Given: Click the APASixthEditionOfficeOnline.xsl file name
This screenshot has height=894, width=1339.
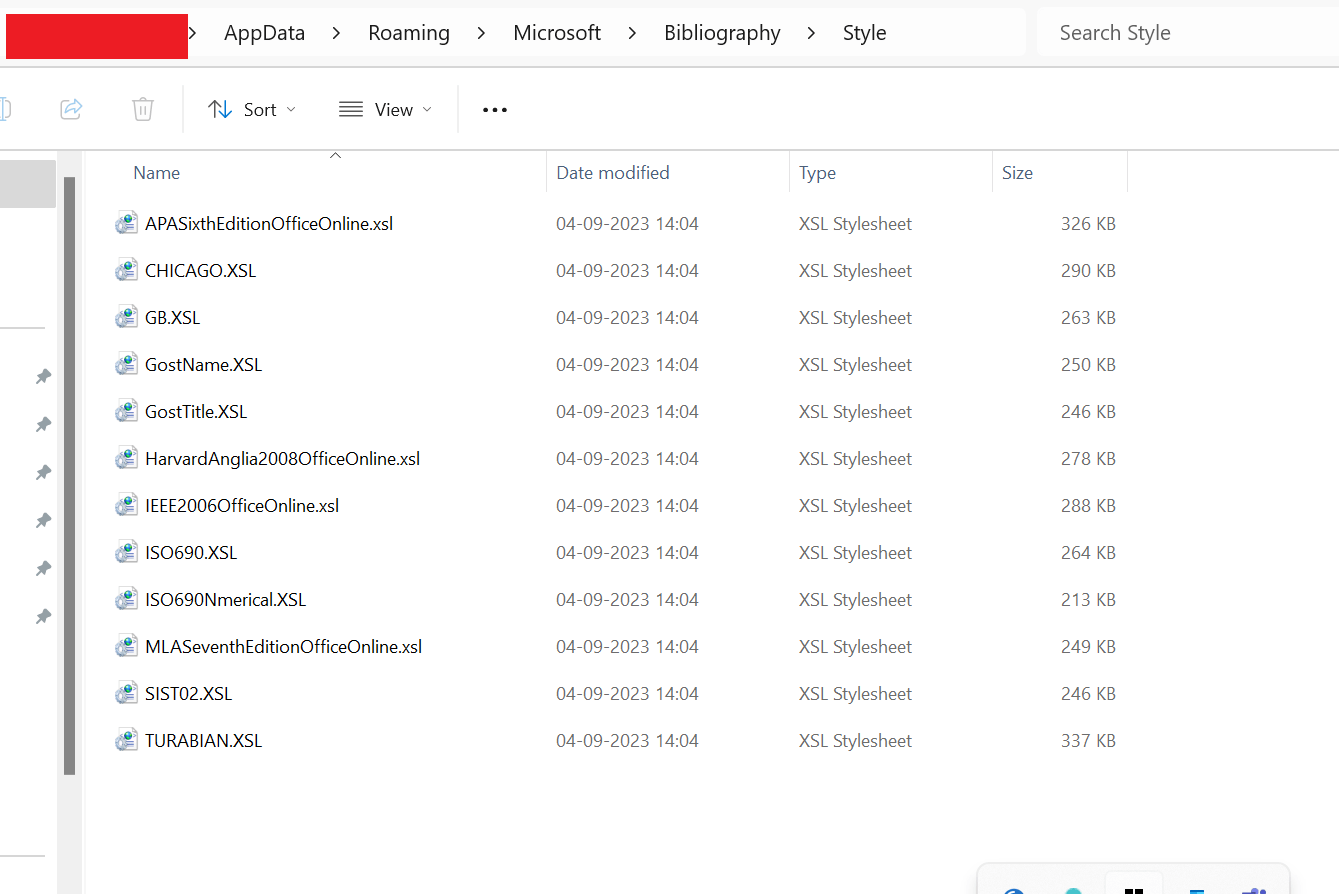Looking at the screenshot, I should pos(269,224).
